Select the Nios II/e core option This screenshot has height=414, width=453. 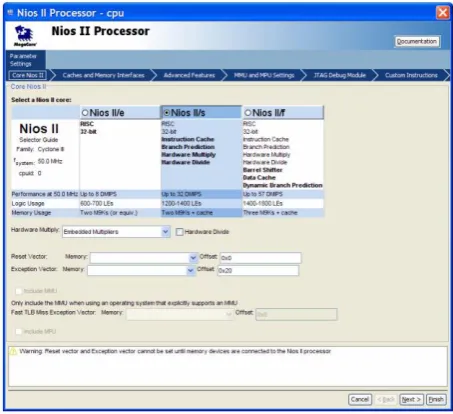[x=85, y=113]
